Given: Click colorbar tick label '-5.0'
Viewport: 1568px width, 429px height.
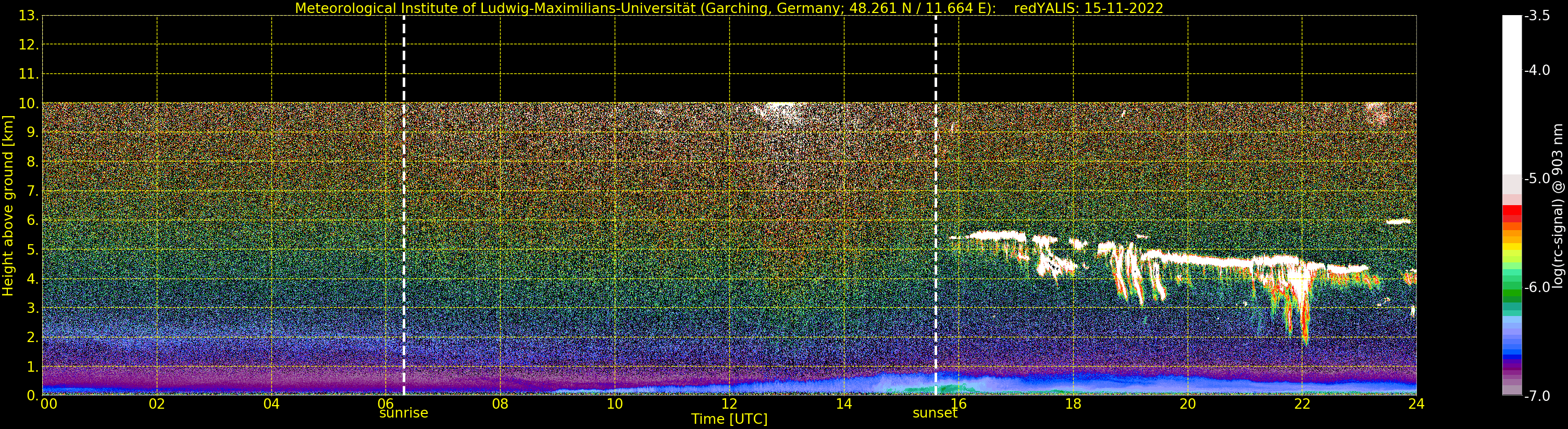Looking at the screenshot, I should [1537, 179].
